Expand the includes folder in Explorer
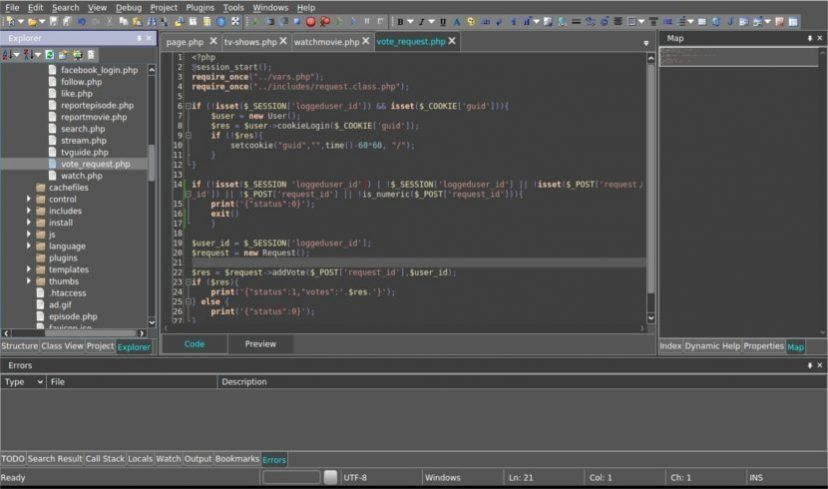 tap(29, 211)
